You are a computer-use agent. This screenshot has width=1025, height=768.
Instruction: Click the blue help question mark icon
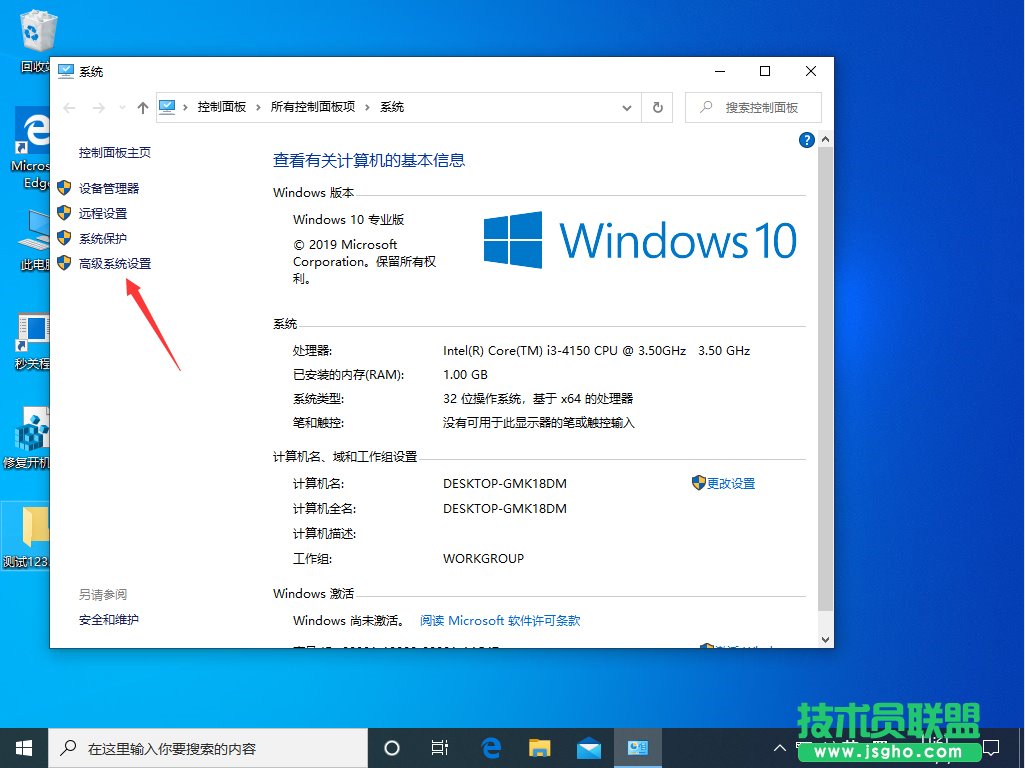(807, 140)
